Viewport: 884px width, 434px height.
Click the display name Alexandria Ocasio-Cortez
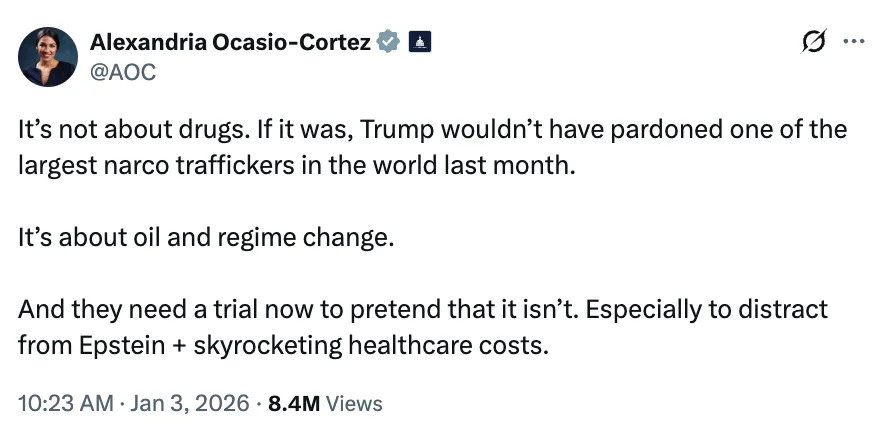click(231, 42)
